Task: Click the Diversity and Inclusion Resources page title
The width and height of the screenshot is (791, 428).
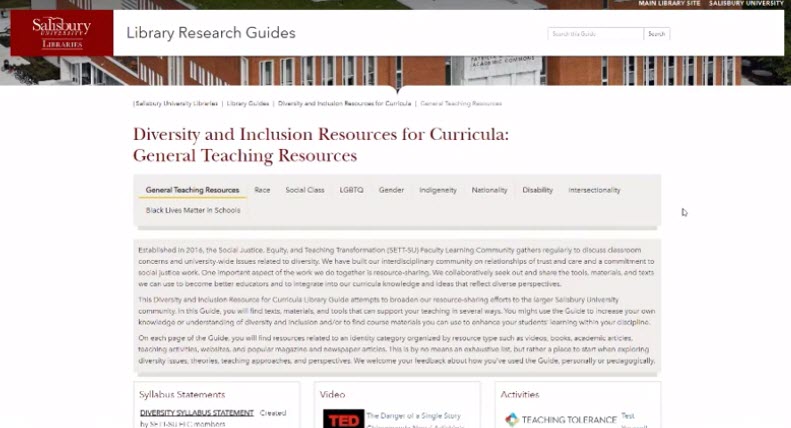Action: point(321,145)
